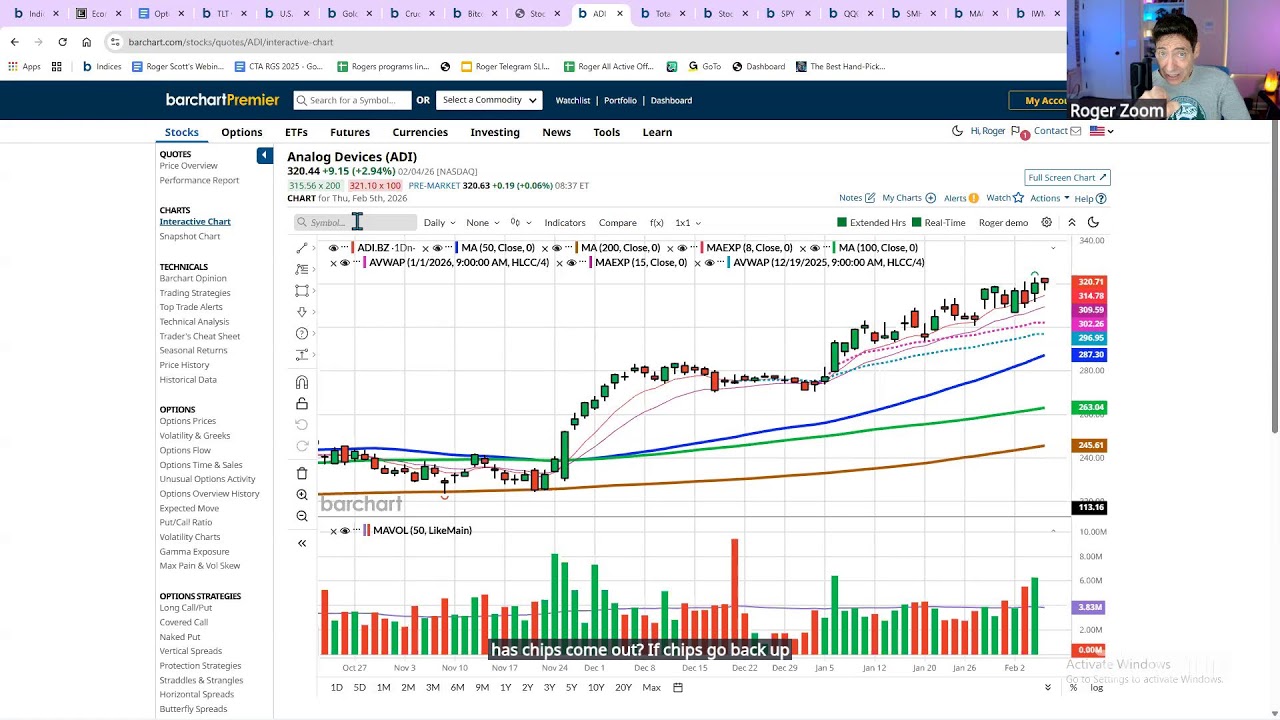Toggle the magnet snap tool

(302, 382)
